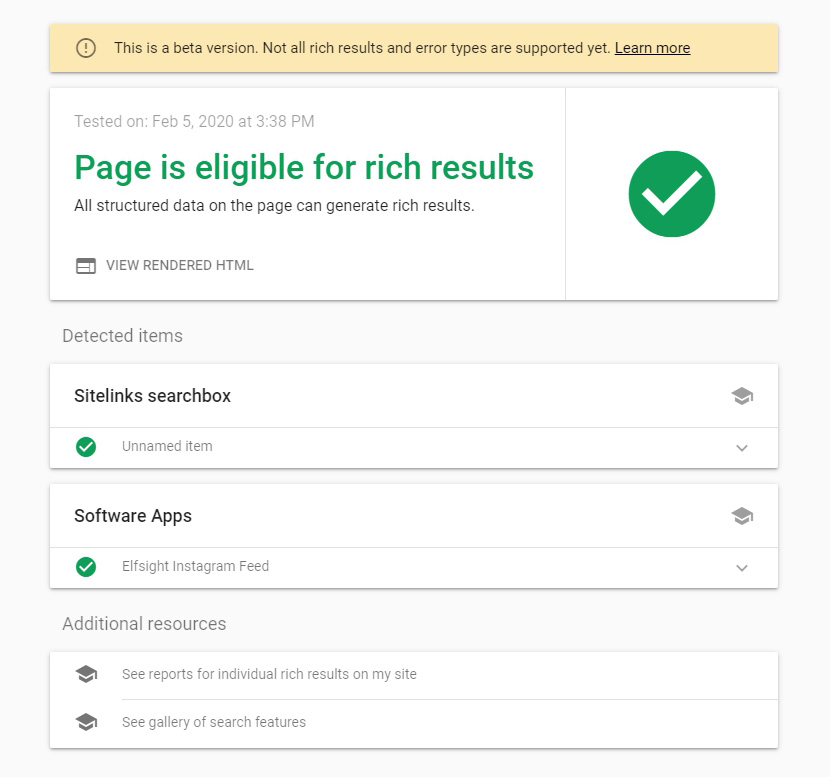Expand the Unnamed item details chevron
The image size is (830, 777).
click(742, 448)
